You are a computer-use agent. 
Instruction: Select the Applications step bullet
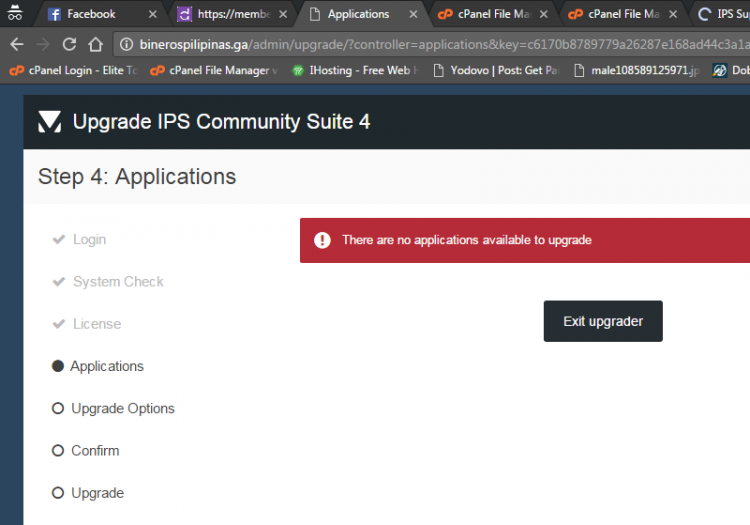(x=58, y=366)
